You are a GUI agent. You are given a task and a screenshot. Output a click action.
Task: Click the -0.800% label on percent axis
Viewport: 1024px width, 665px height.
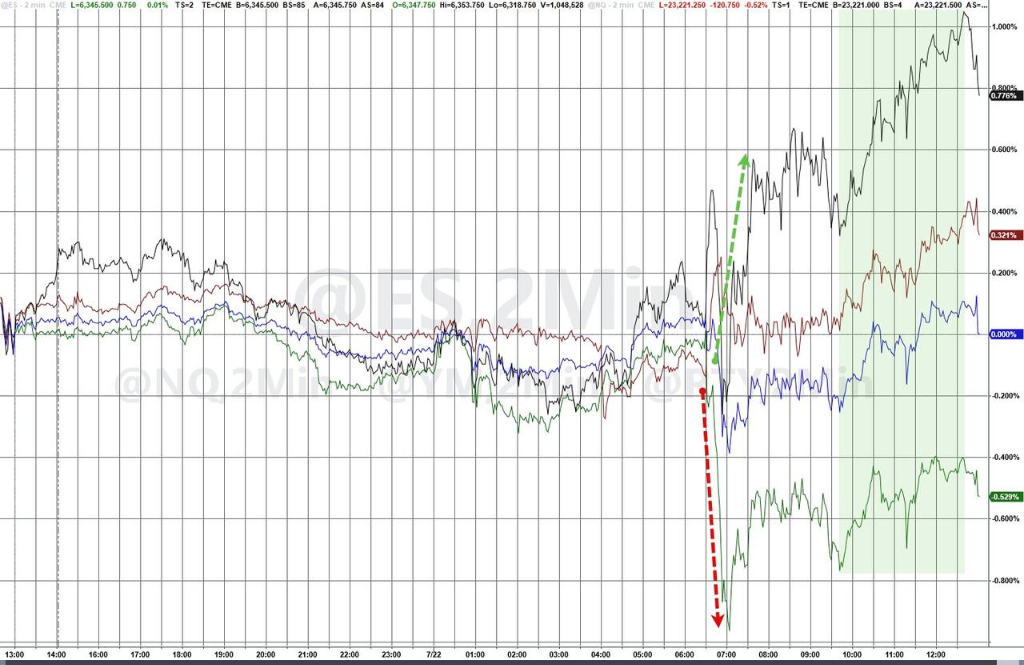1003,580
